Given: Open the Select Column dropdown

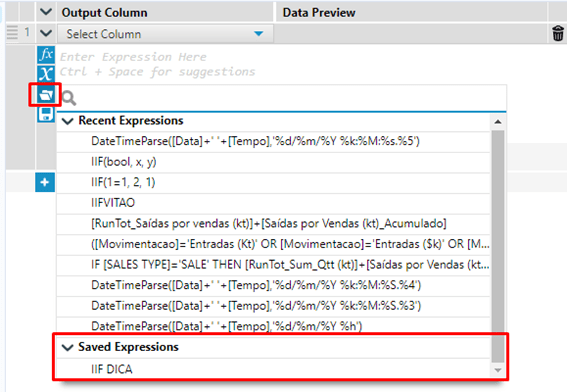Looking at the screenshot, I should 165,34.
